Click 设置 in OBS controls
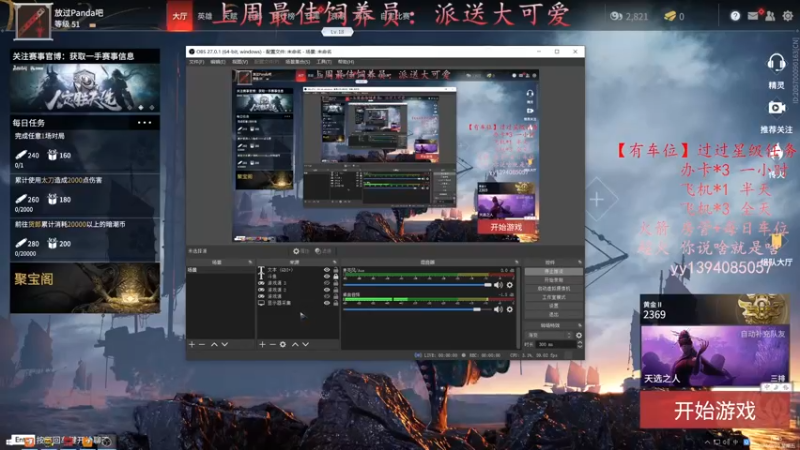The width and height of the screenshot is (800, 450). (554, 306)
